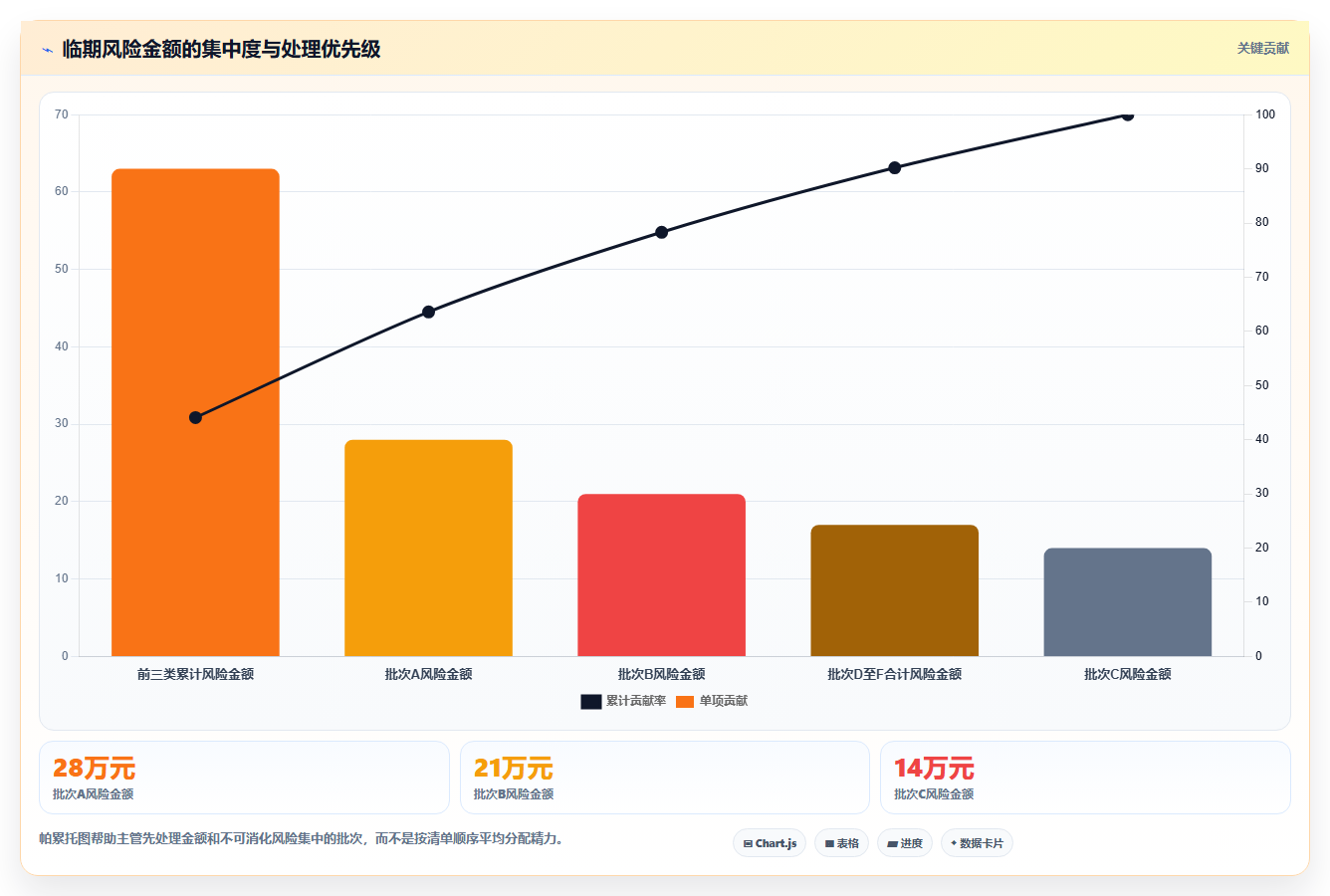Click the lightning icon beside the title
The width and height of the screenshot is (1330, 896).
coord(47,50)
